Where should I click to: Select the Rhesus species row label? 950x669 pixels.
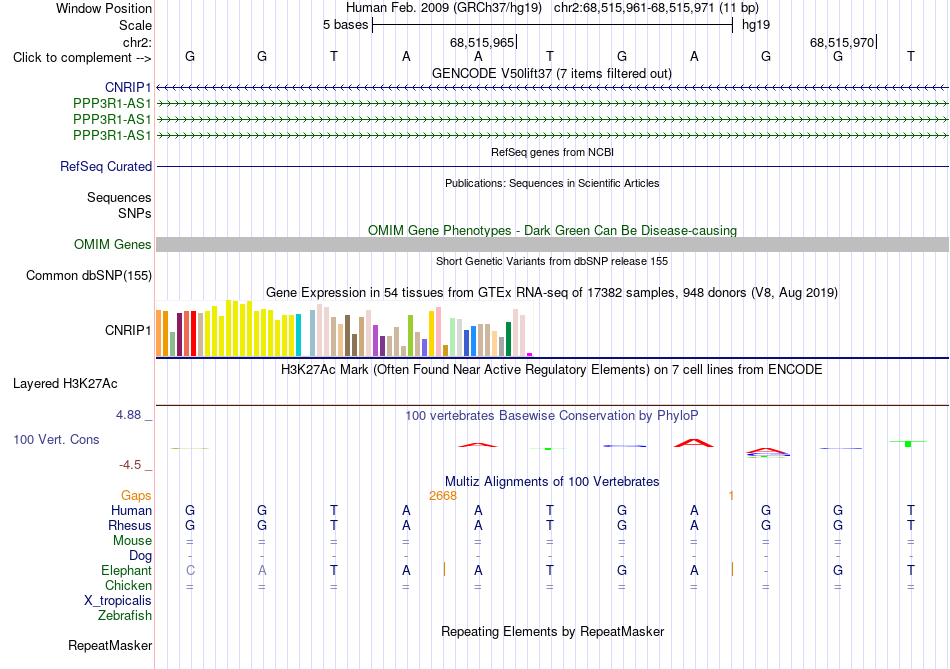130,525
